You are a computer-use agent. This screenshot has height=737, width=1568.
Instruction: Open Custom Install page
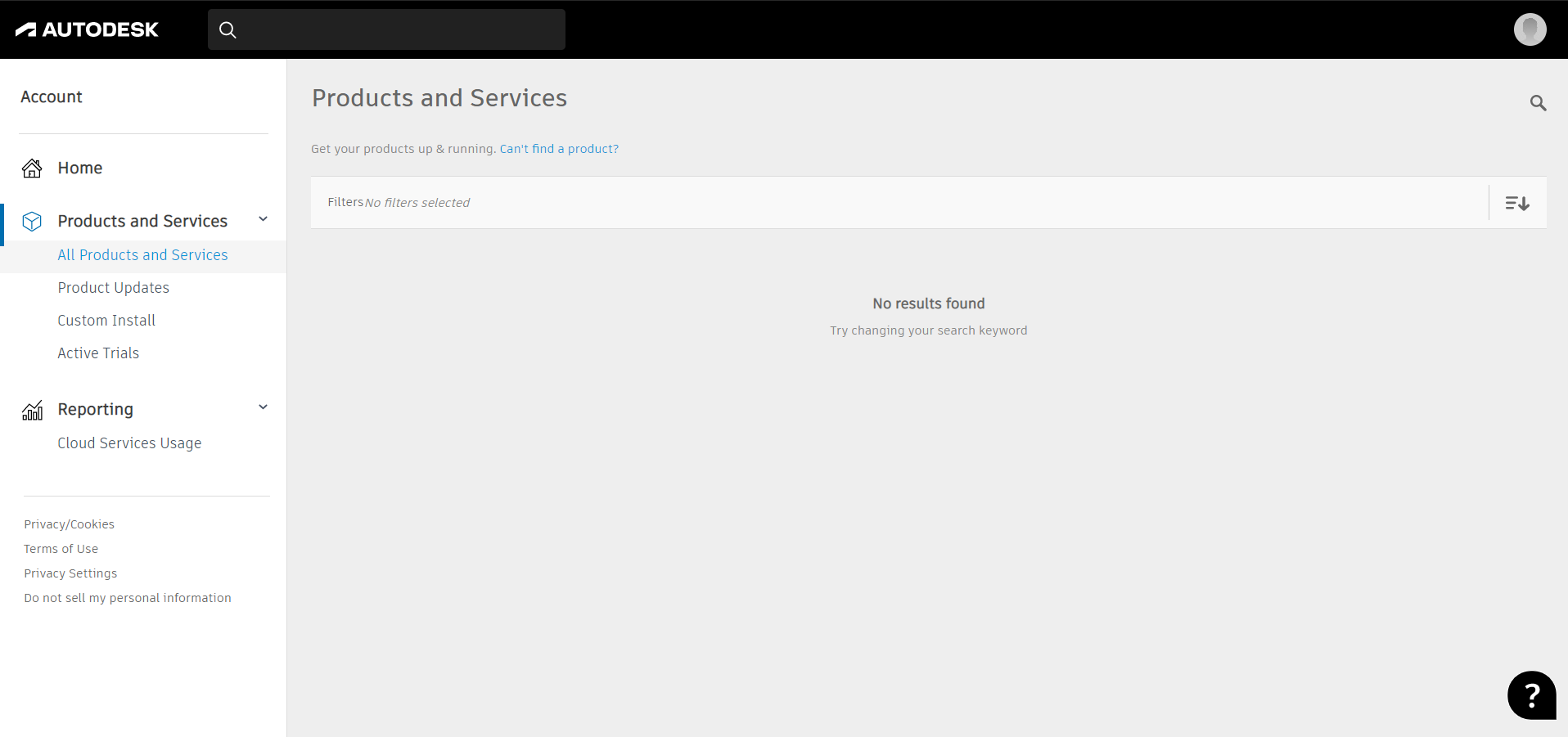click(106, 321)
